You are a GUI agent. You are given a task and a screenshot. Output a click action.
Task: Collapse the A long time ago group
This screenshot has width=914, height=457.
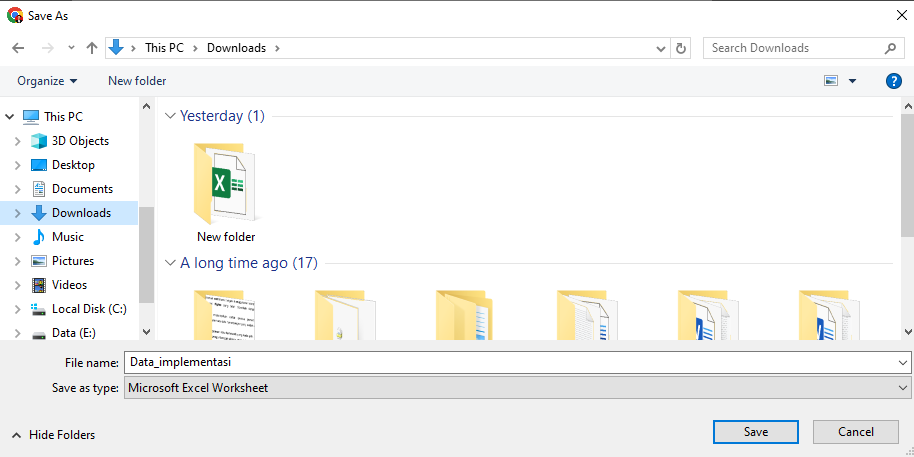[x=170, y=264]
